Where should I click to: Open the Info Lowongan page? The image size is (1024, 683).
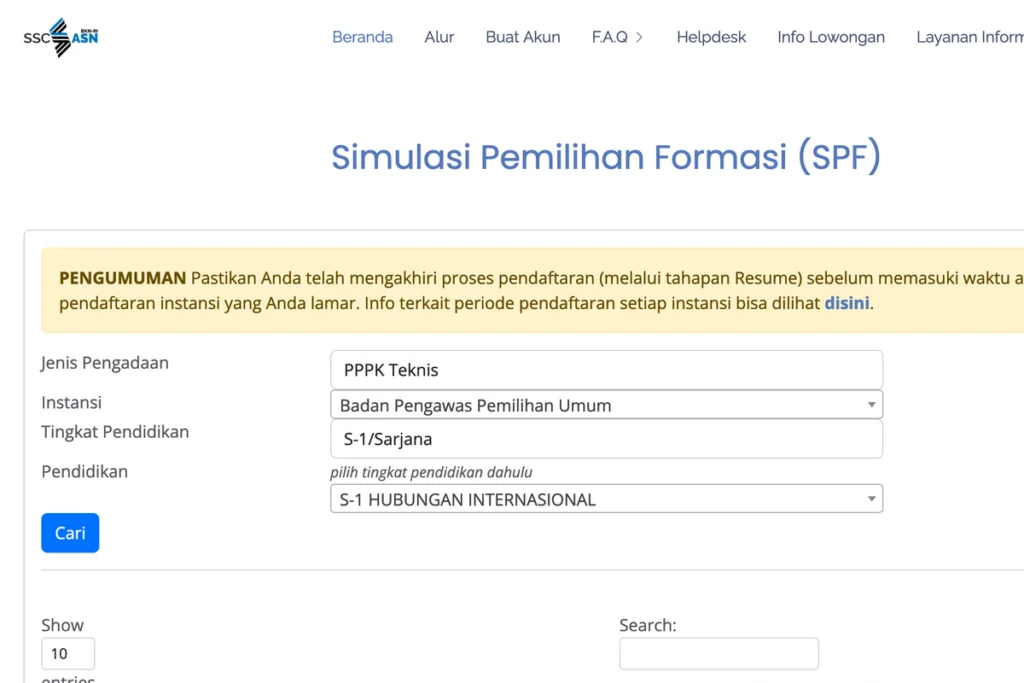click(831, 37)
